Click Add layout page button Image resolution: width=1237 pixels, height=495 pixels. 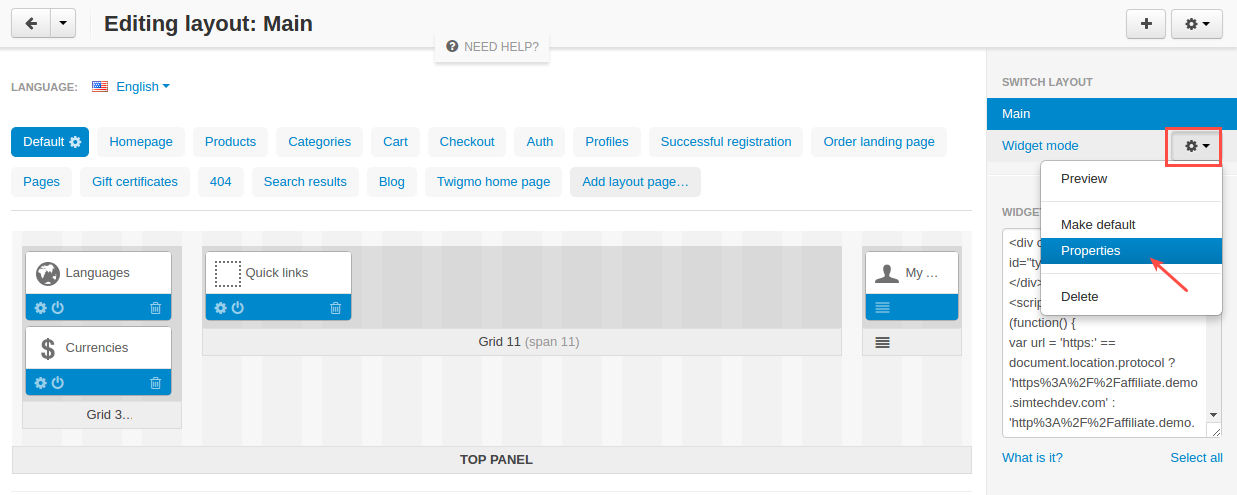(635, 182)
